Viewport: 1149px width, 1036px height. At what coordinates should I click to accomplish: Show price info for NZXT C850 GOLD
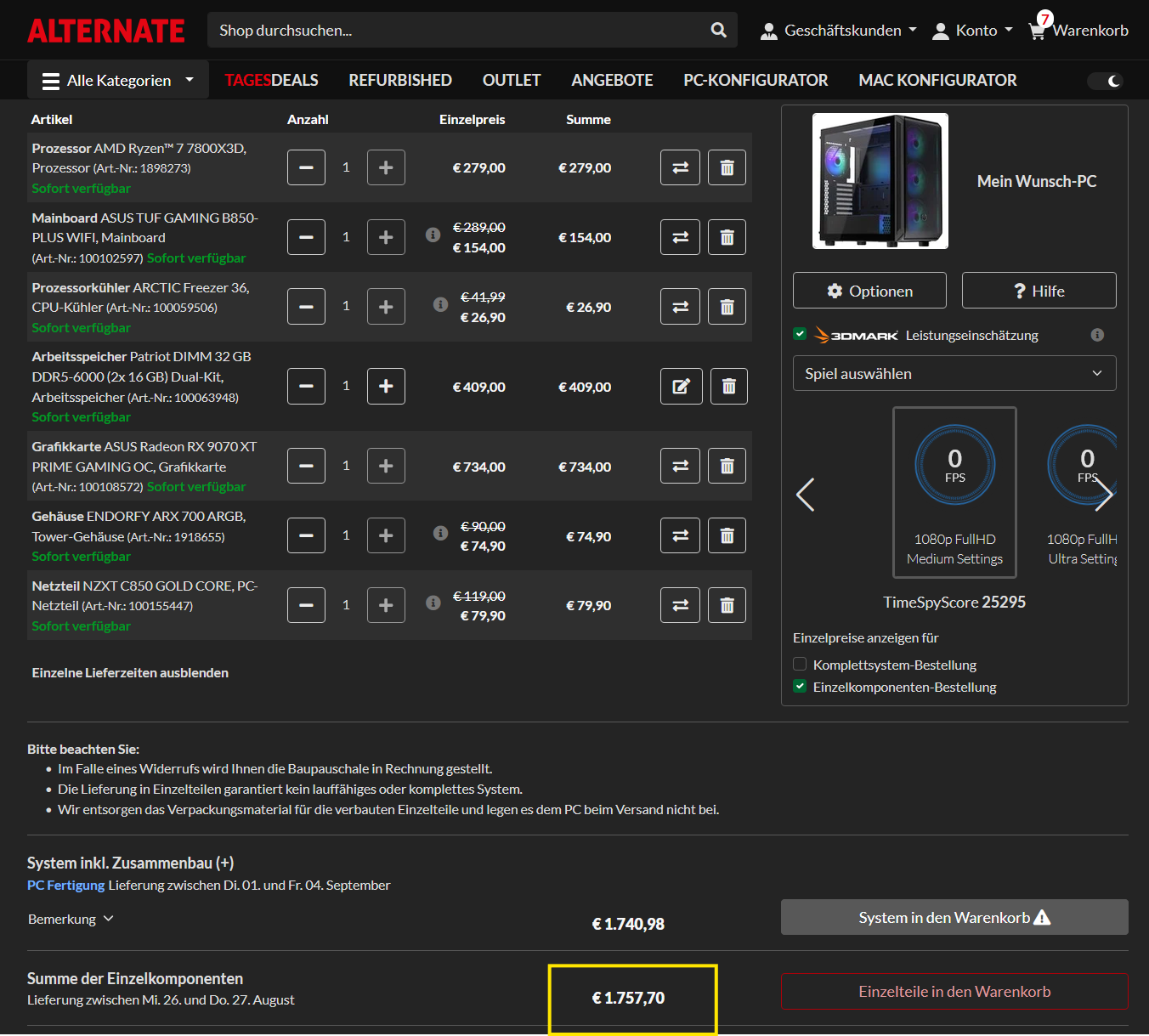[433, 603]
